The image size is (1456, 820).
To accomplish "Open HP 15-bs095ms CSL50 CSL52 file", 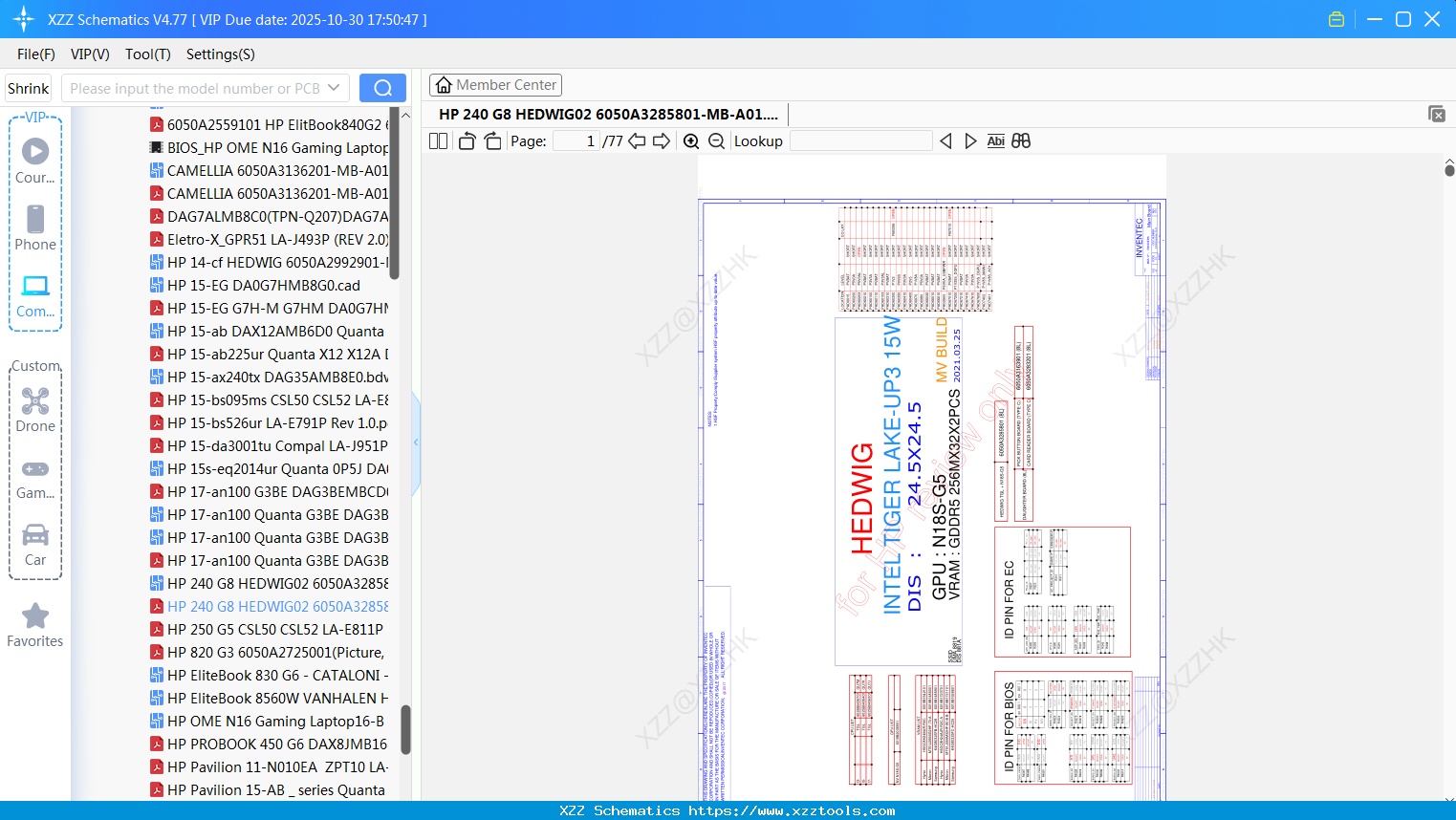I will (269, 399).
